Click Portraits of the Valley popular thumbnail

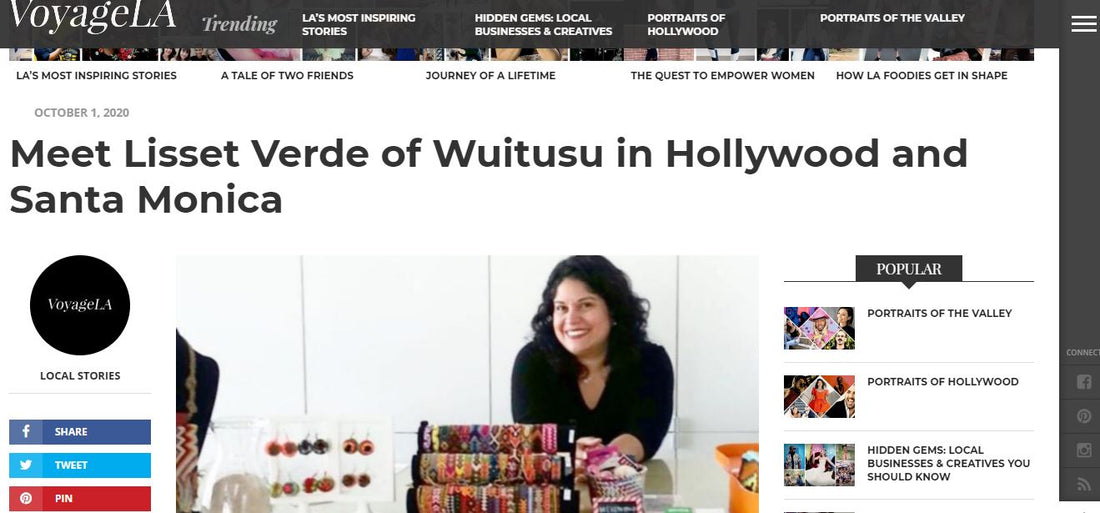(x=819, y=328)
